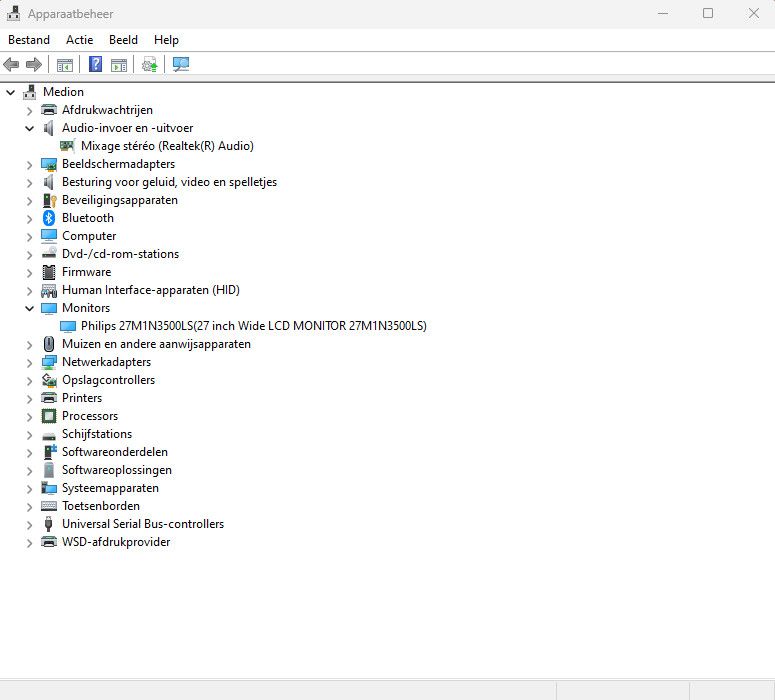The image size is (775, 700).
Task: Select the Medion root computer node
Action: point(63,92)
